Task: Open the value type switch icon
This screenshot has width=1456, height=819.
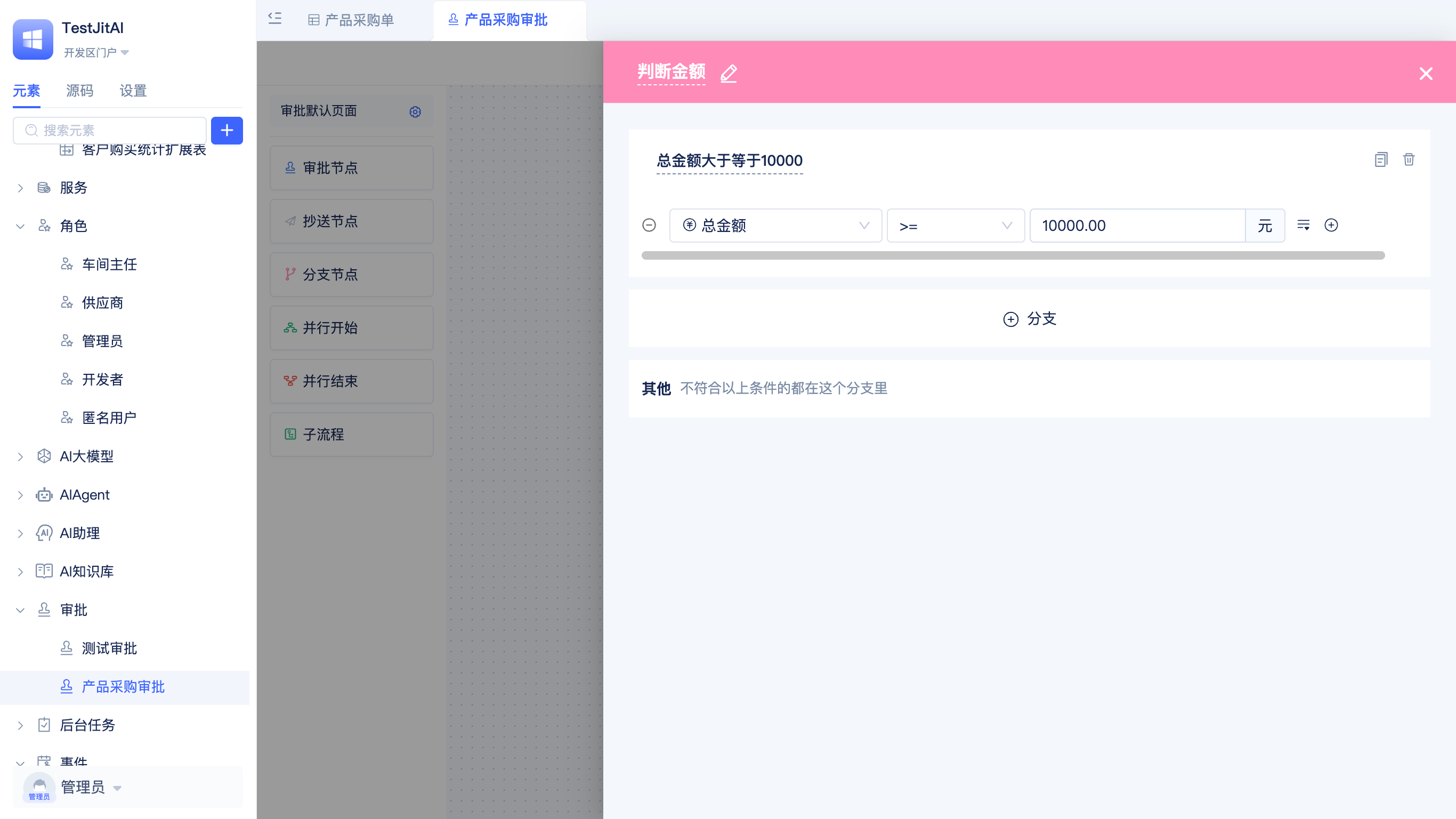Action: [1304, 225]
